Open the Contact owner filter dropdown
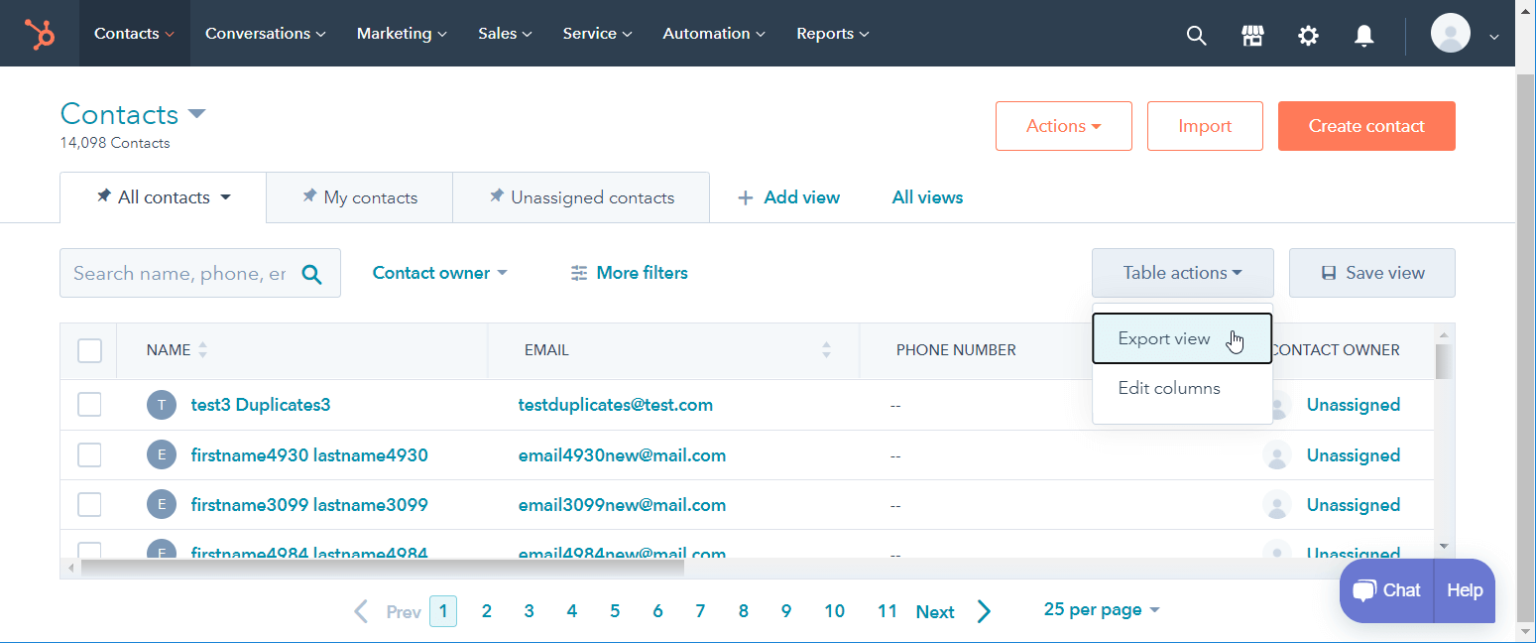 coord(439,272)
